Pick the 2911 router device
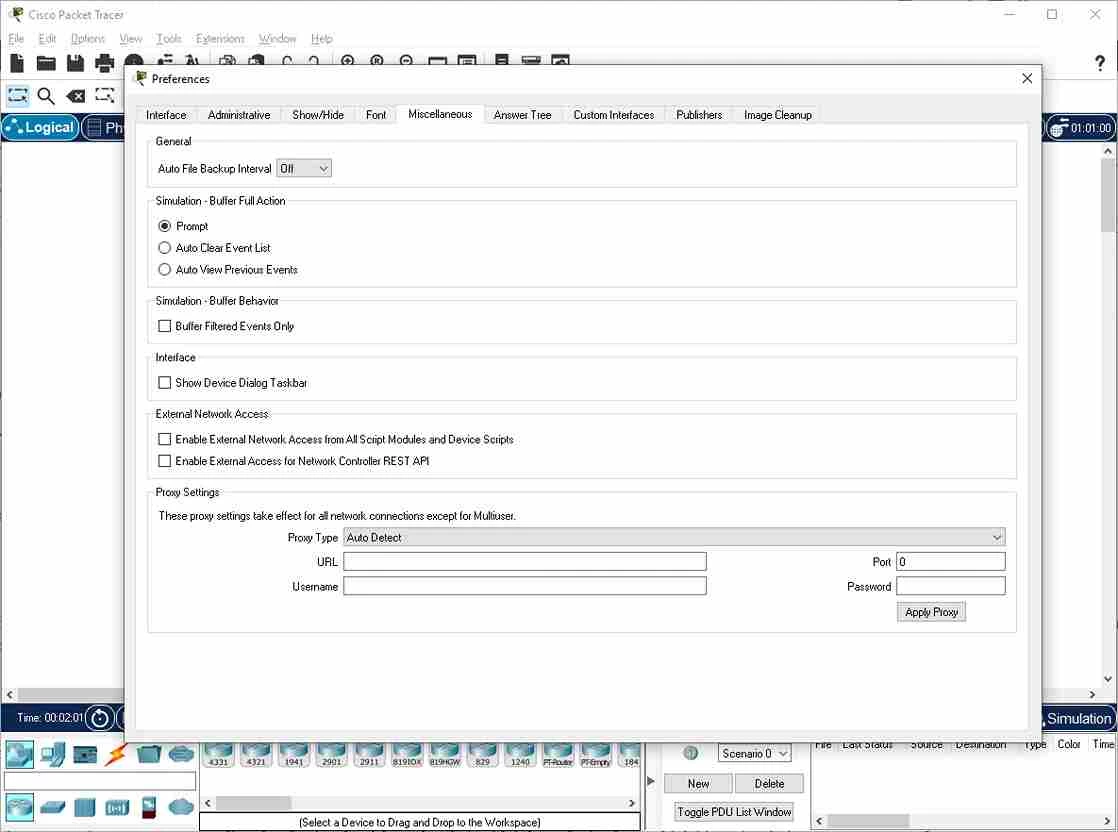Screen dimensions: 1118x832 click(x=369, y=755)
